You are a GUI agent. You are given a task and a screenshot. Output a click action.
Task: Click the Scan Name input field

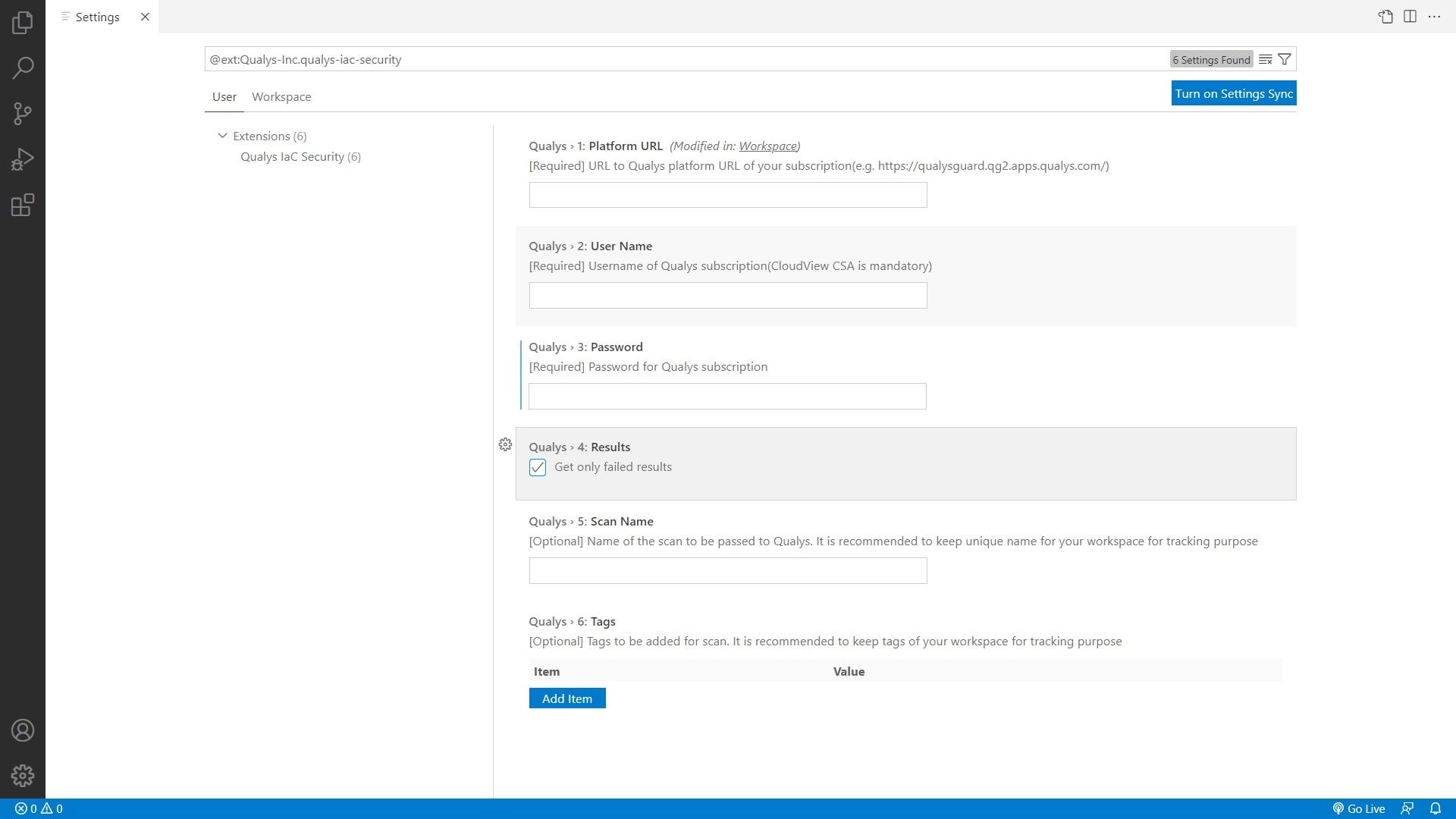[x=727, y=571]
